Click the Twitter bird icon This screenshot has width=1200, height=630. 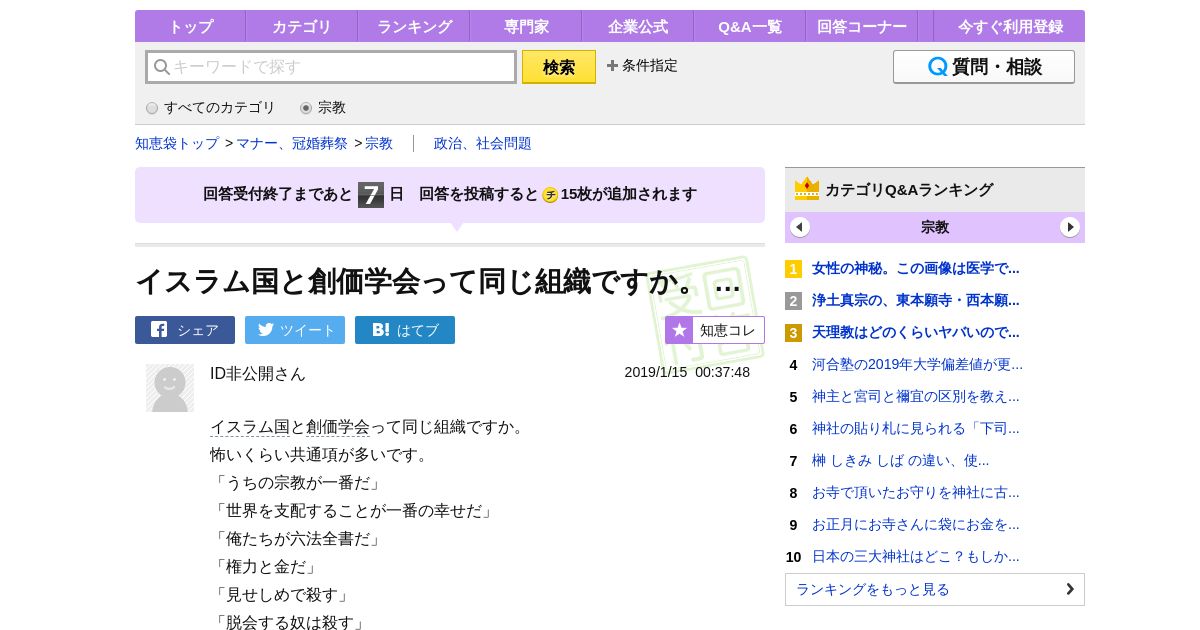click(266, 329)
